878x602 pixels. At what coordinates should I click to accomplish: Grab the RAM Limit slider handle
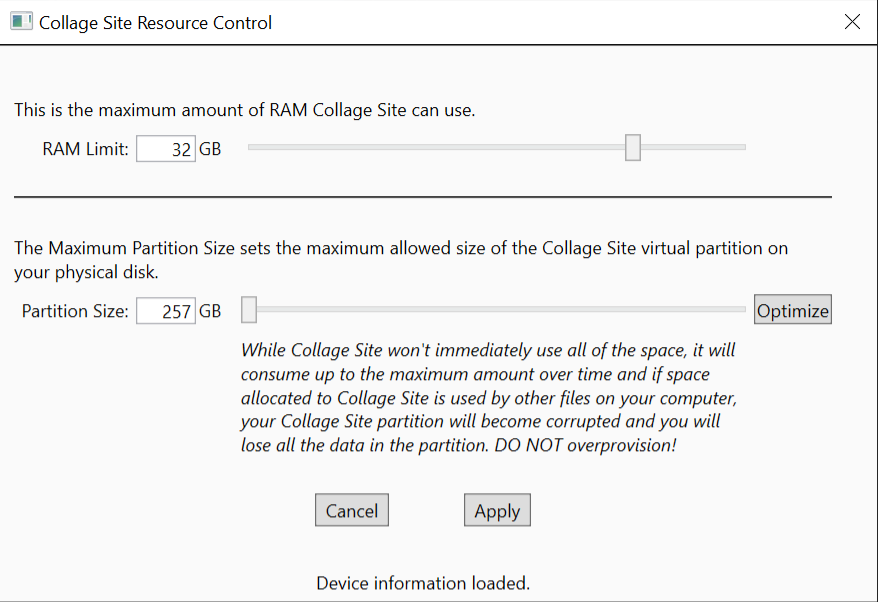click(632, 148)
